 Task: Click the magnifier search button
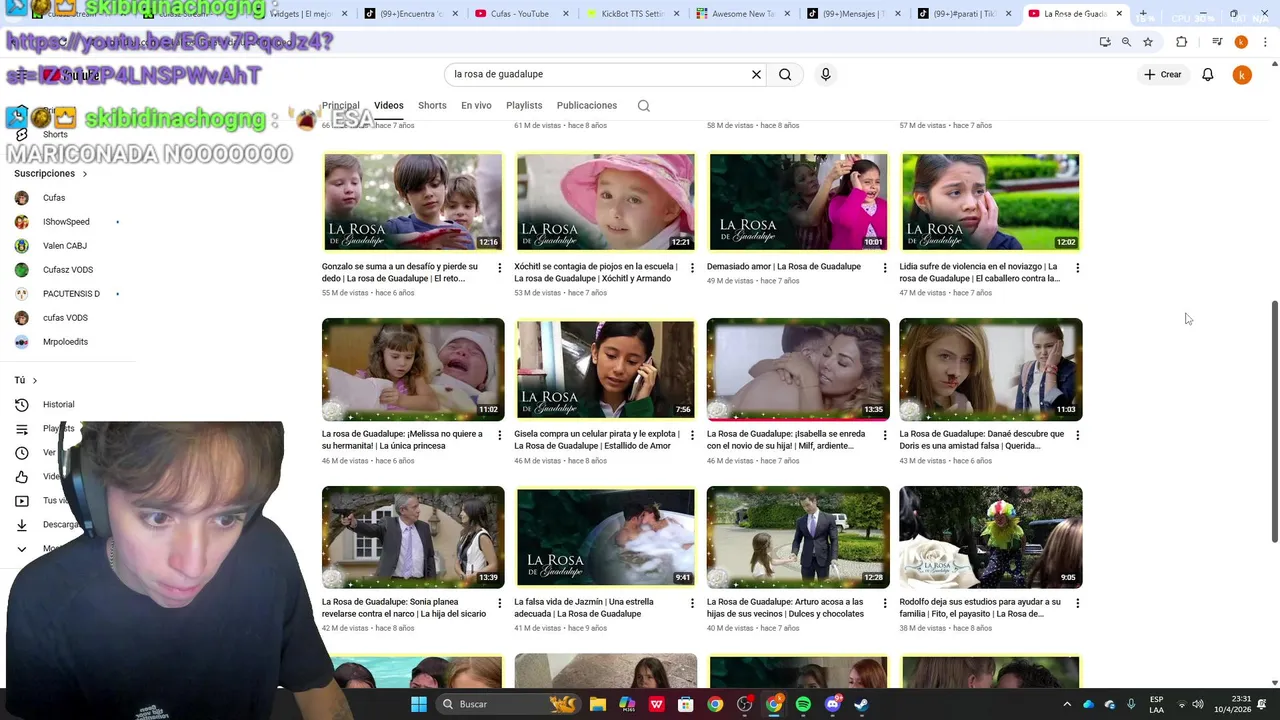[785, 74]
